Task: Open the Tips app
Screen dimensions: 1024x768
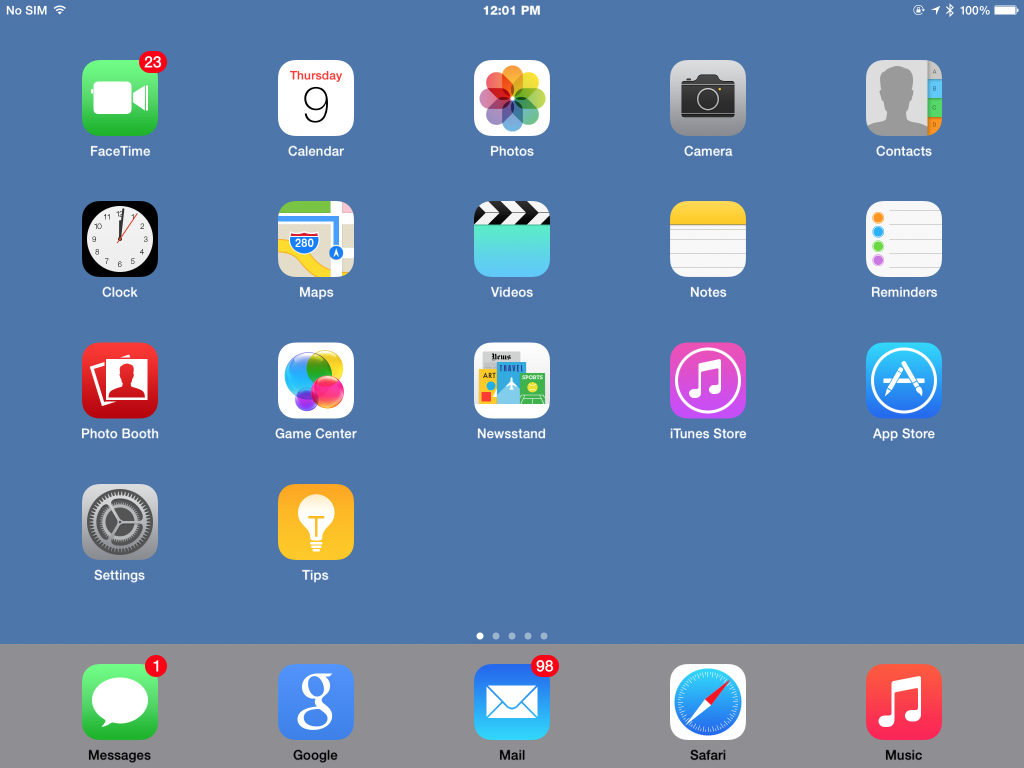Action: pos(315,522)
